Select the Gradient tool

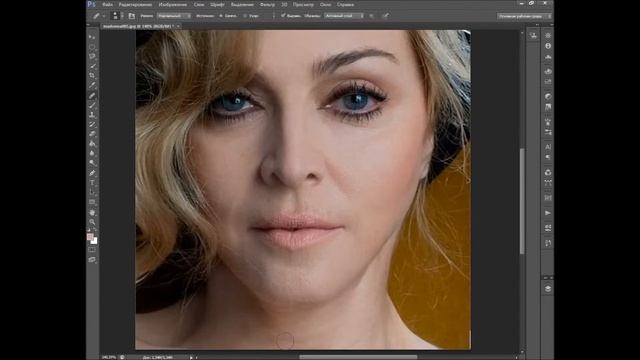[92, 144]
